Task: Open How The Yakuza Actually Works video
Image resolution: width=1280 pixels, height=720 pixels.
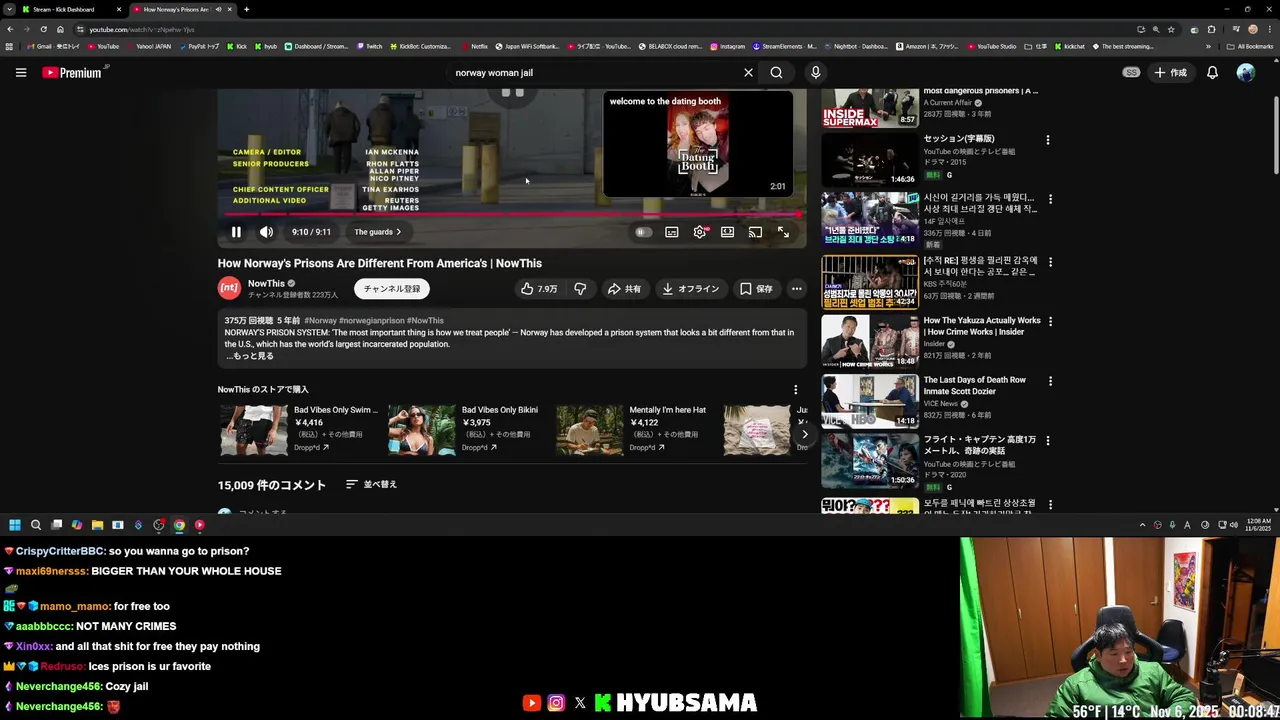Action: (x=930, y=342)
